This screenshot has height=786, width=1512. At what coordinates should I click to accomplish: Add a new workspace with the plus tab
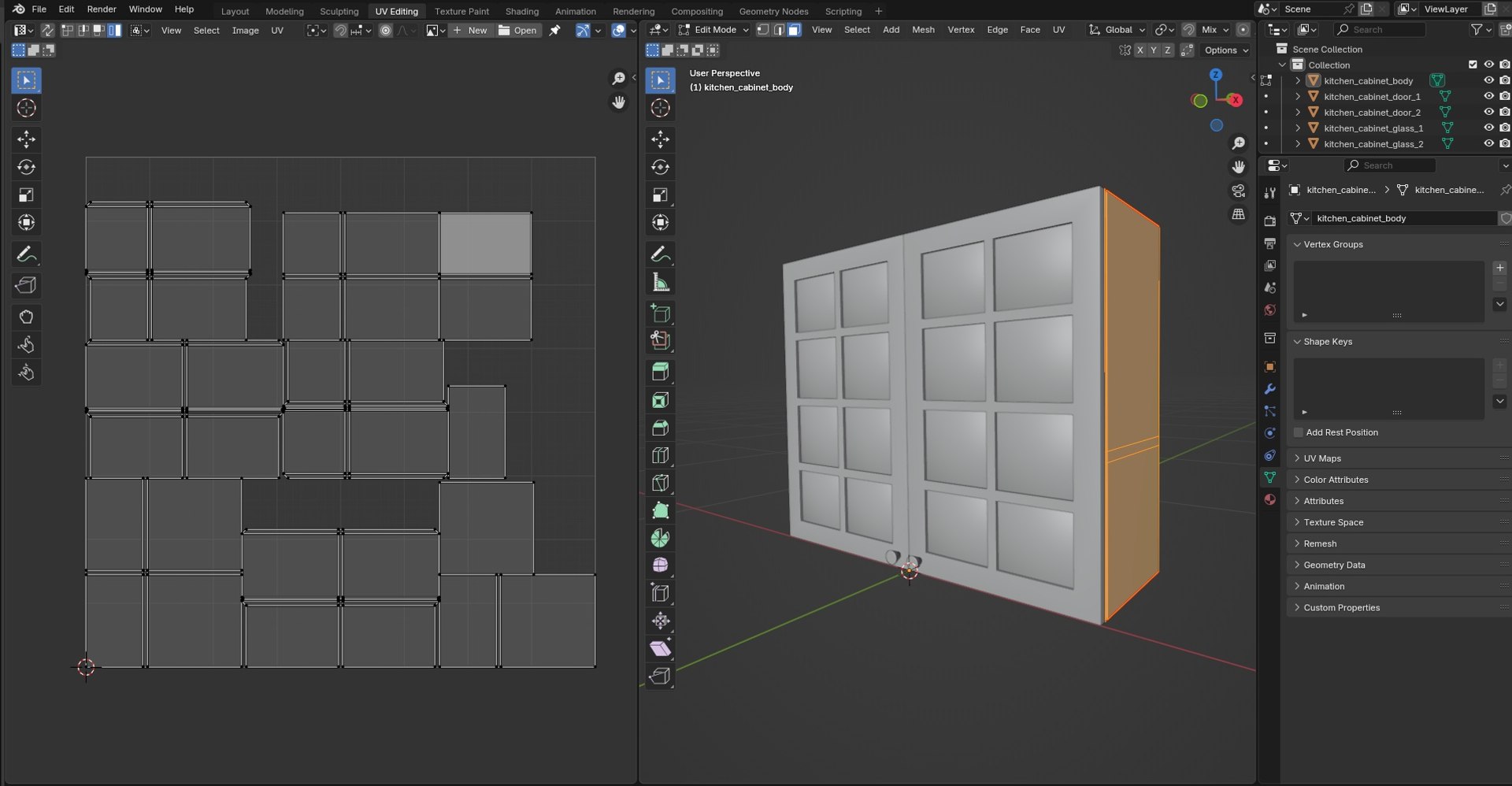click(878, 11)
